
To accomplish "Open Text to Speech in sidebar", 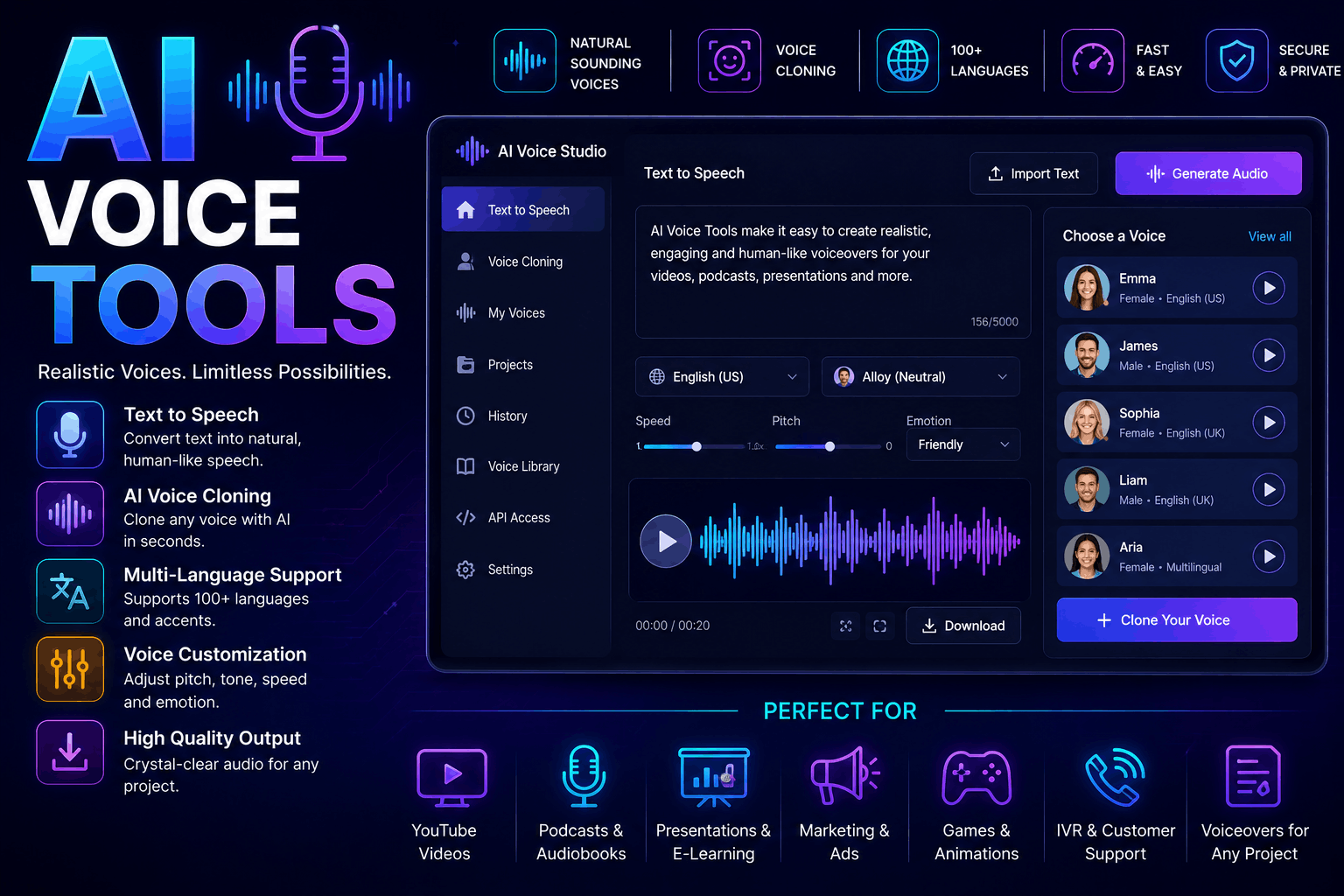I will click(522, 210).
